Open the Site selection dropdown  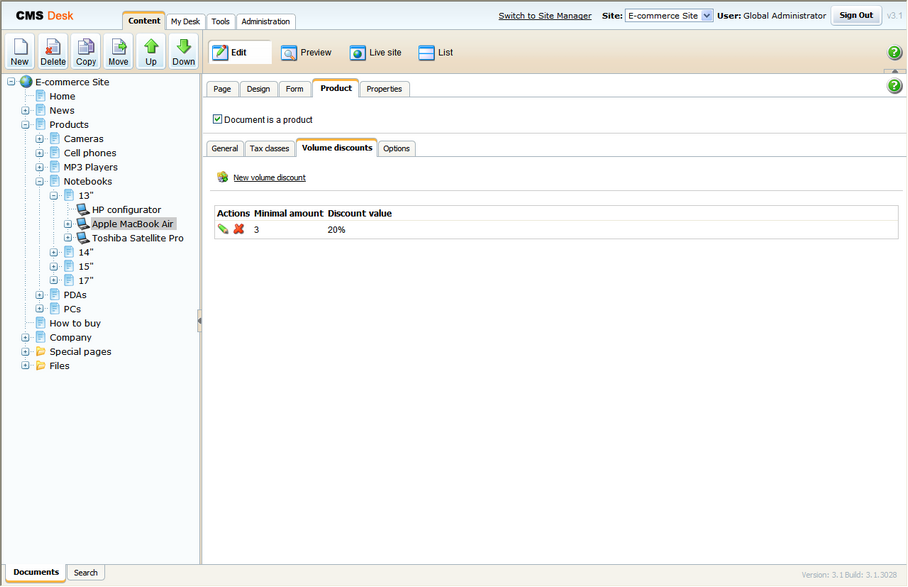point(669,16)
